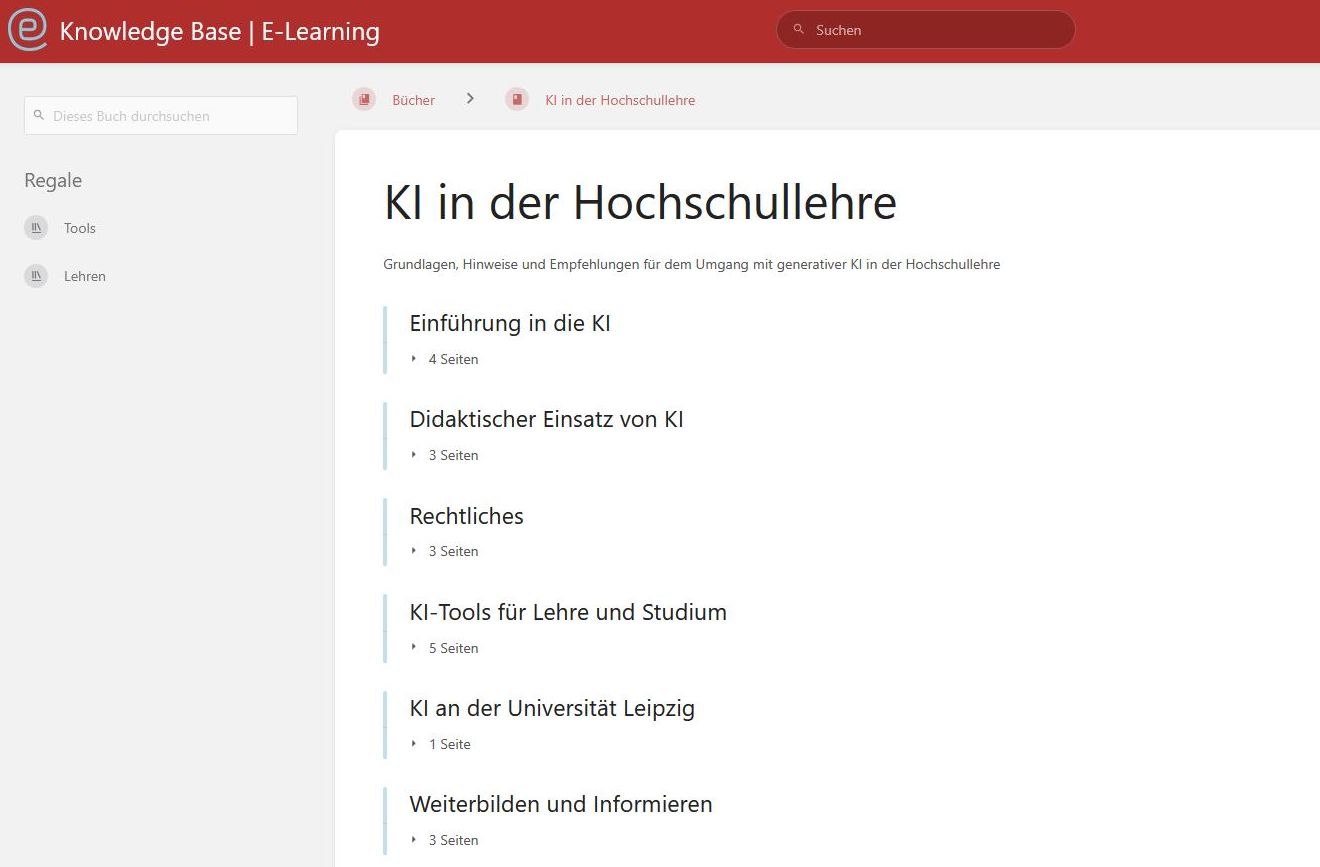Click the magnifier icon in book search
Image resolution: width=1320 pixels, height=867 pixels.
click(39, 116)
